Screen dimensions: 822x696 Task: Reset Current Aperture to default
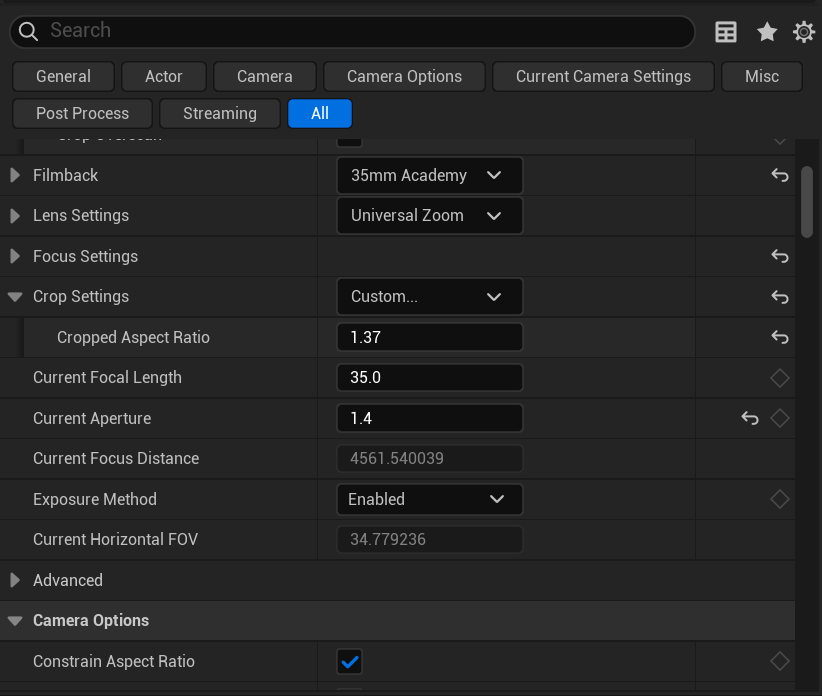pyautogui.click(x=750, y=418)
